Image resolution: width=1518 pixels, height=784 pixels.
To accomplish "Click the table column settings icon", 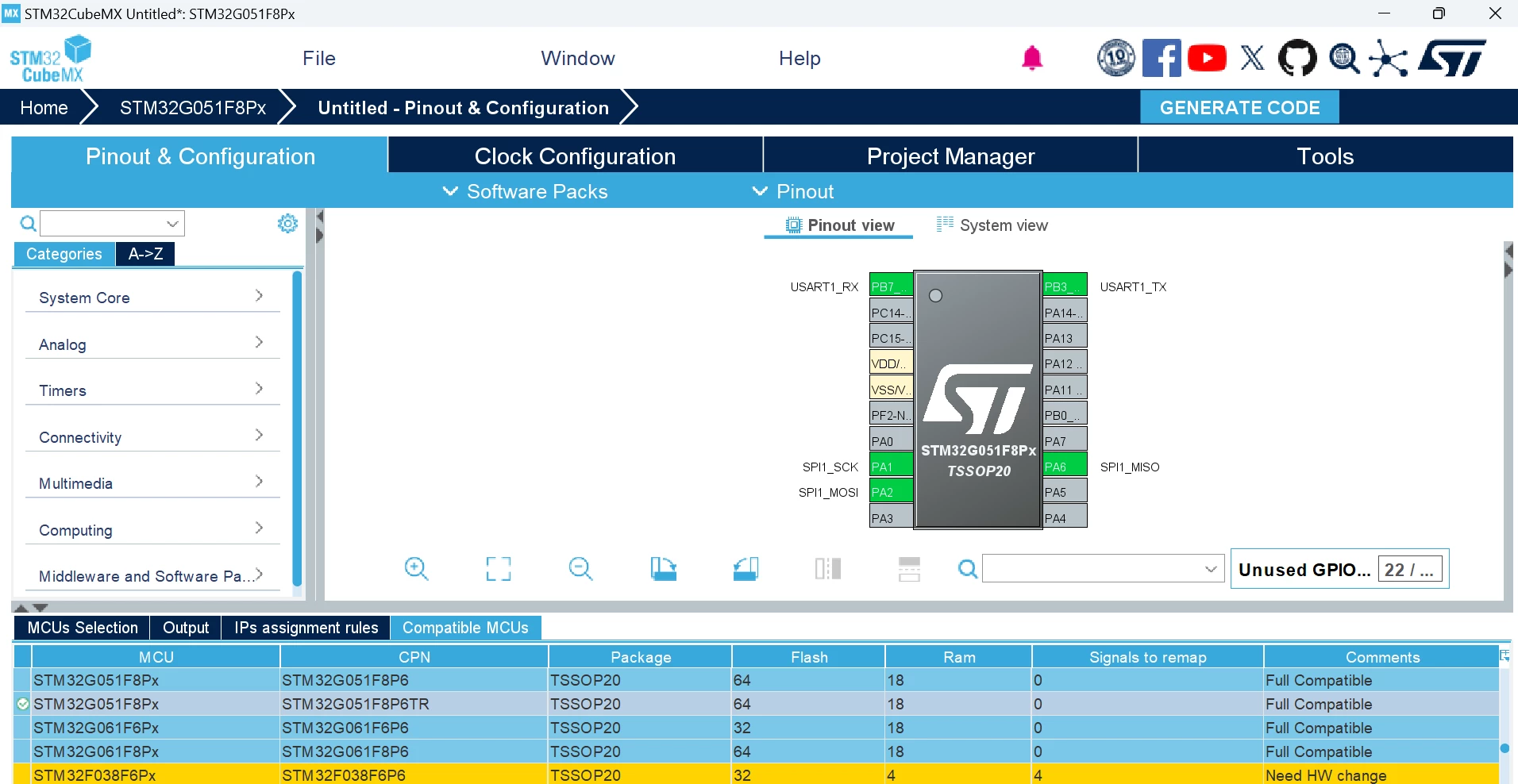I will (x=1505, y=655).
